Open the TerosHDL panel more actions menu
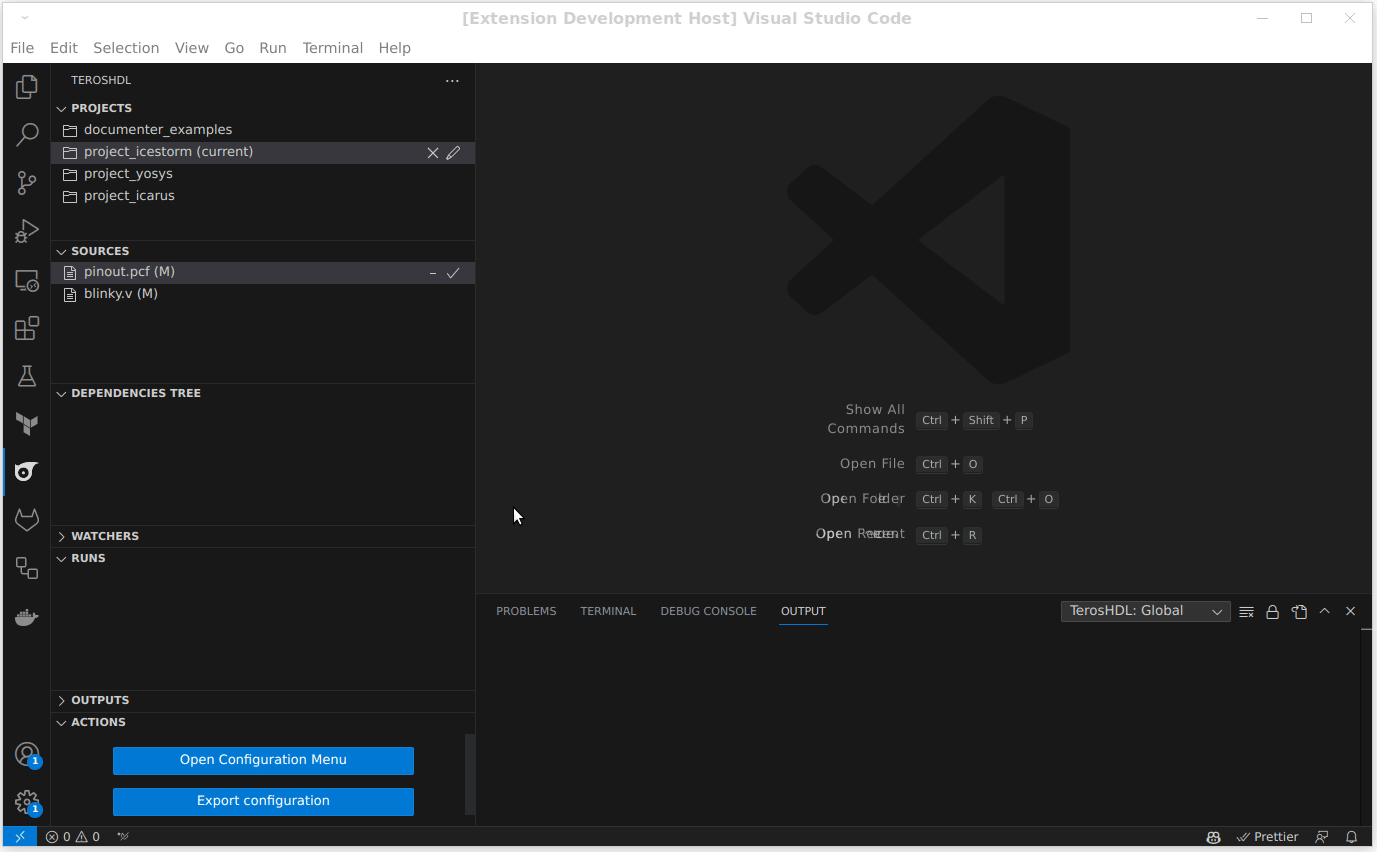Viewport: 1377px width, 852px height. pyautogui.click(x=452, y=81)
